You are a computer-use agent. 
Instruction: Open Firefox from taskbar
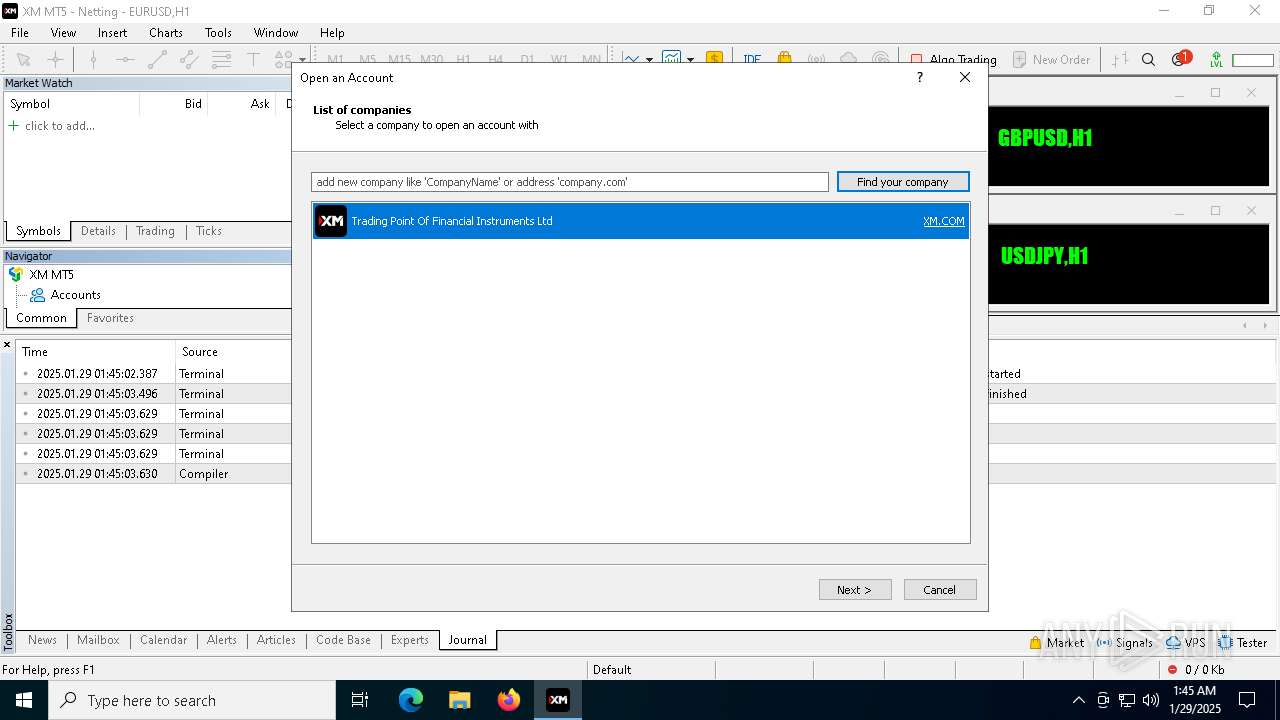click(x=509, y=700)
